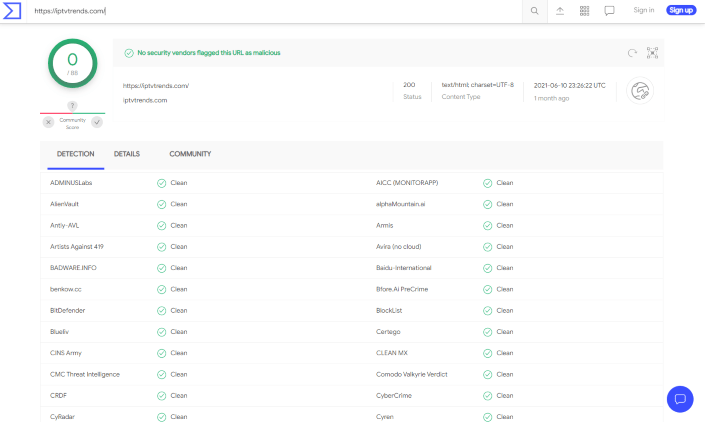This screenshot has height=422, width=705.
Task: Click the clean checkmark icon for Baidu-International
Action: click(487, 268)
